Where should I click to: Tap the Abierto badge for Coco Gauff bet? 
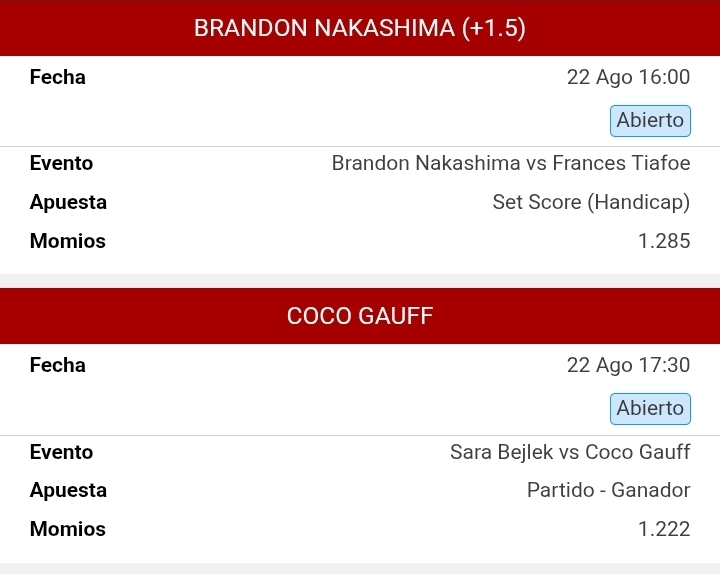click(650, 409)
